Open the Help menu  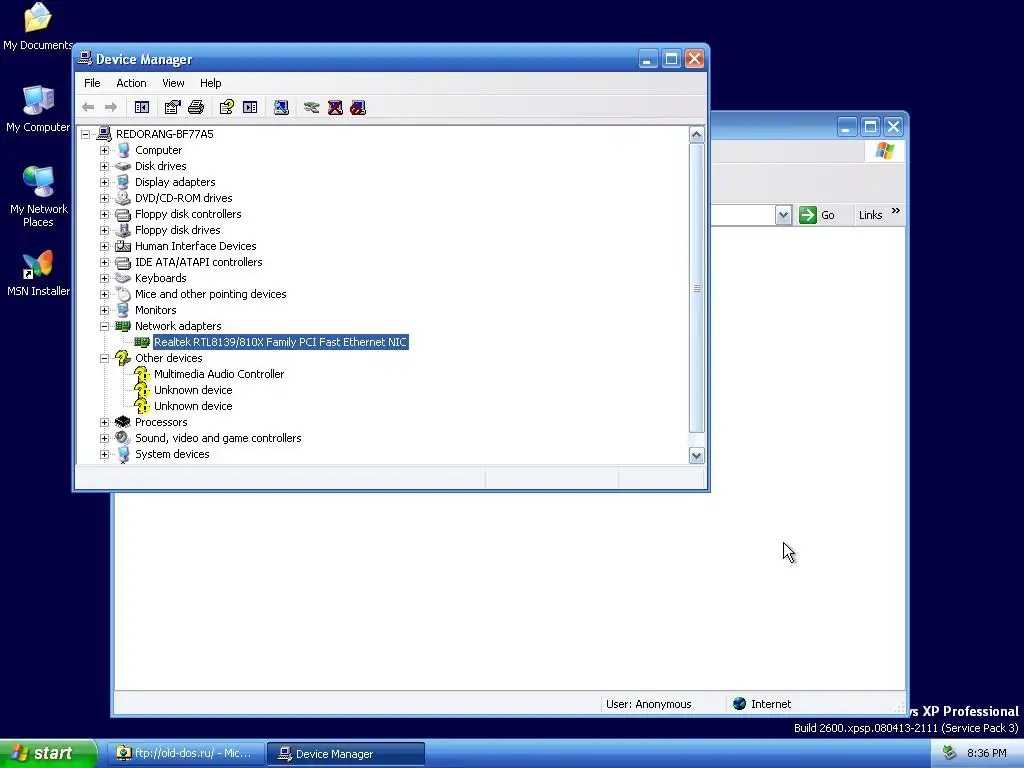[210, 83]
